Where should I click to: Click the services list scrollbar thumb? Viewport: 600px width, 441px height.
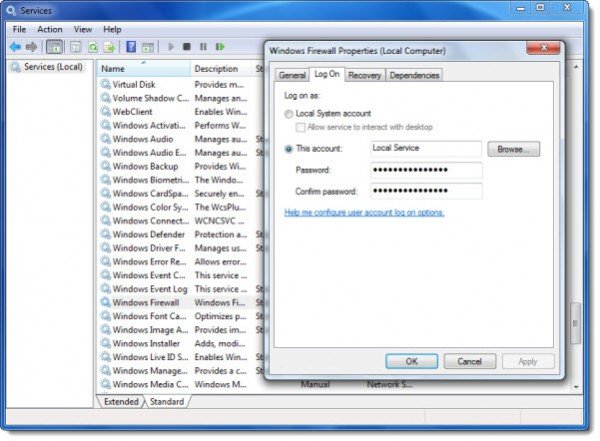point(576,323)
